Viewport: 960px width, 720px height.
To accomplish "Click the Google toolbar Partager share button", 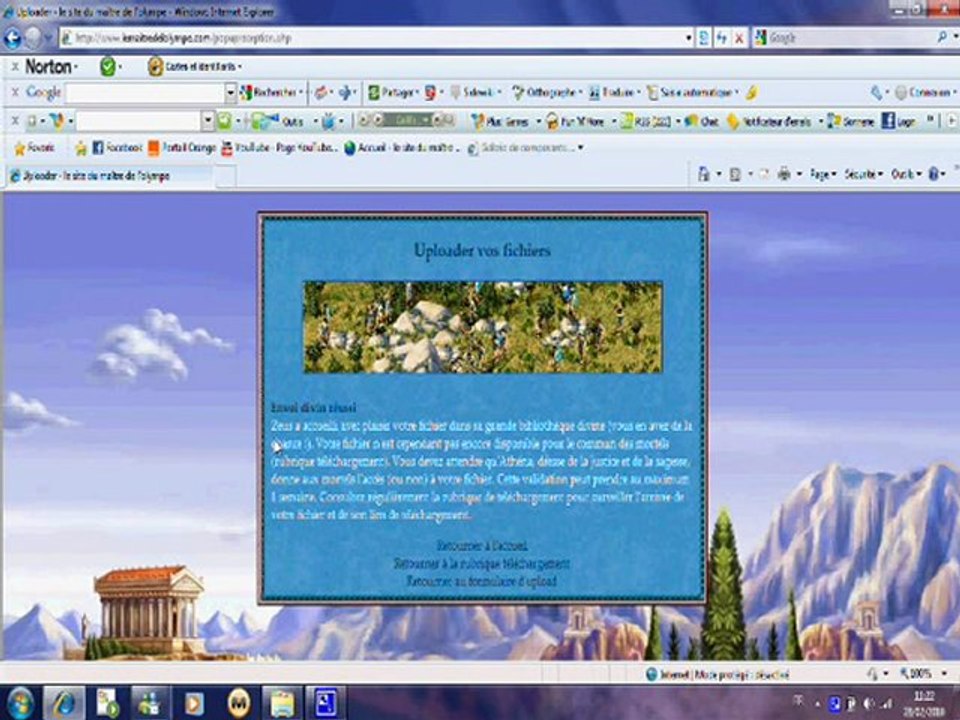I will coord(393,92).
